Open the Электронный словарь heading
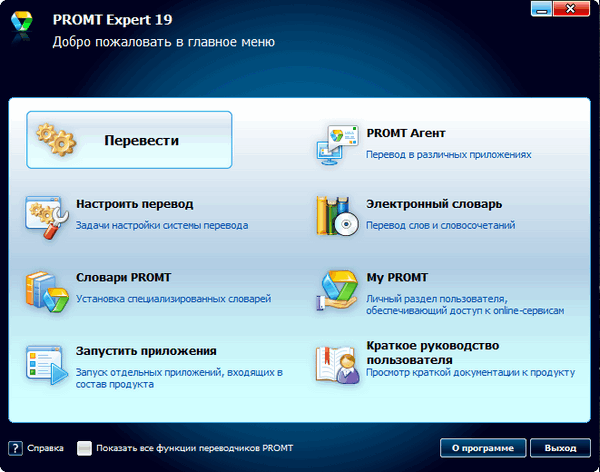 tap(434, 204)
